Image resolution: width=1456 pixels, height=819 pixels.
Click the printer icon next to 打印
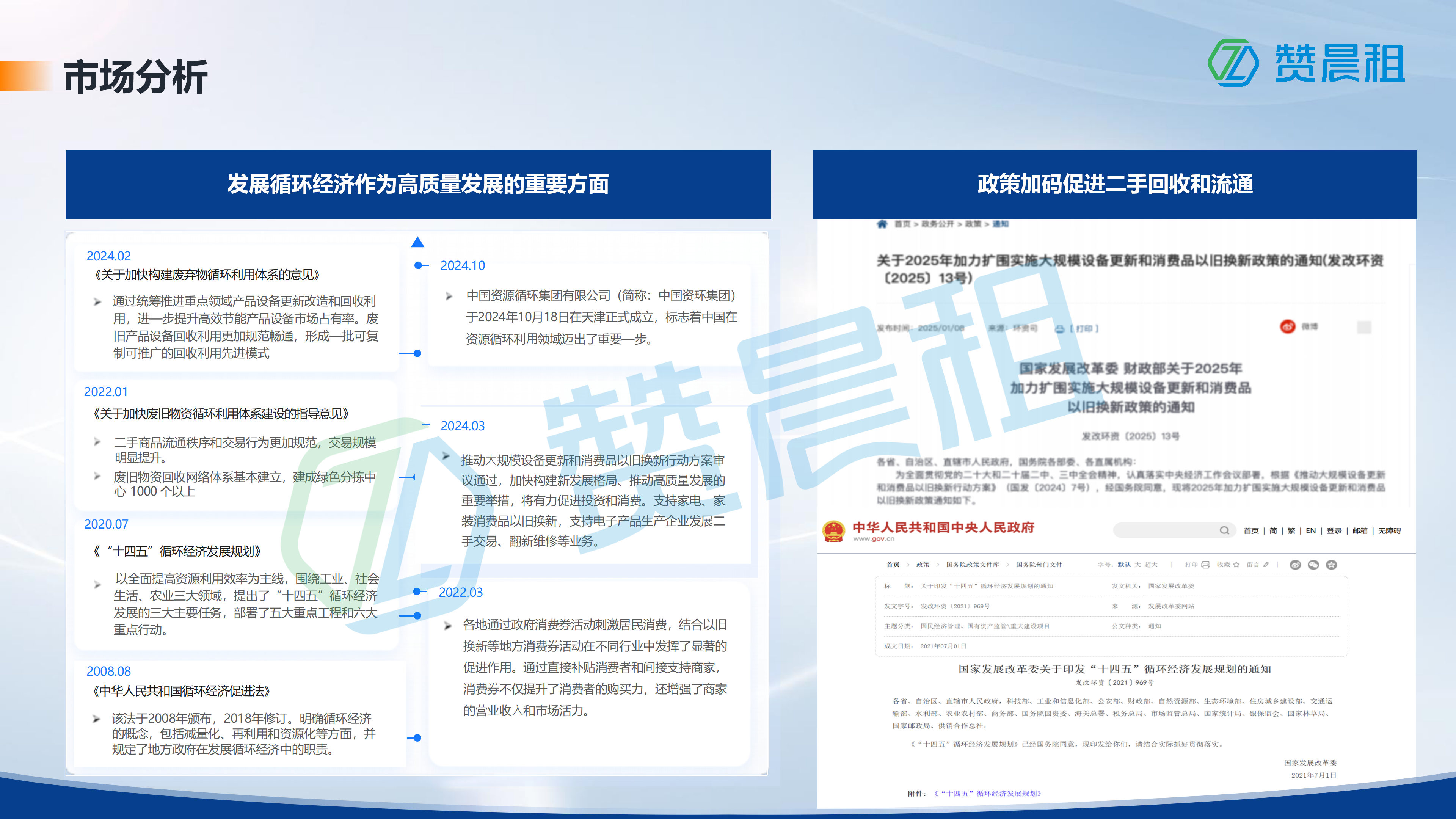[x=1205, y=565]
